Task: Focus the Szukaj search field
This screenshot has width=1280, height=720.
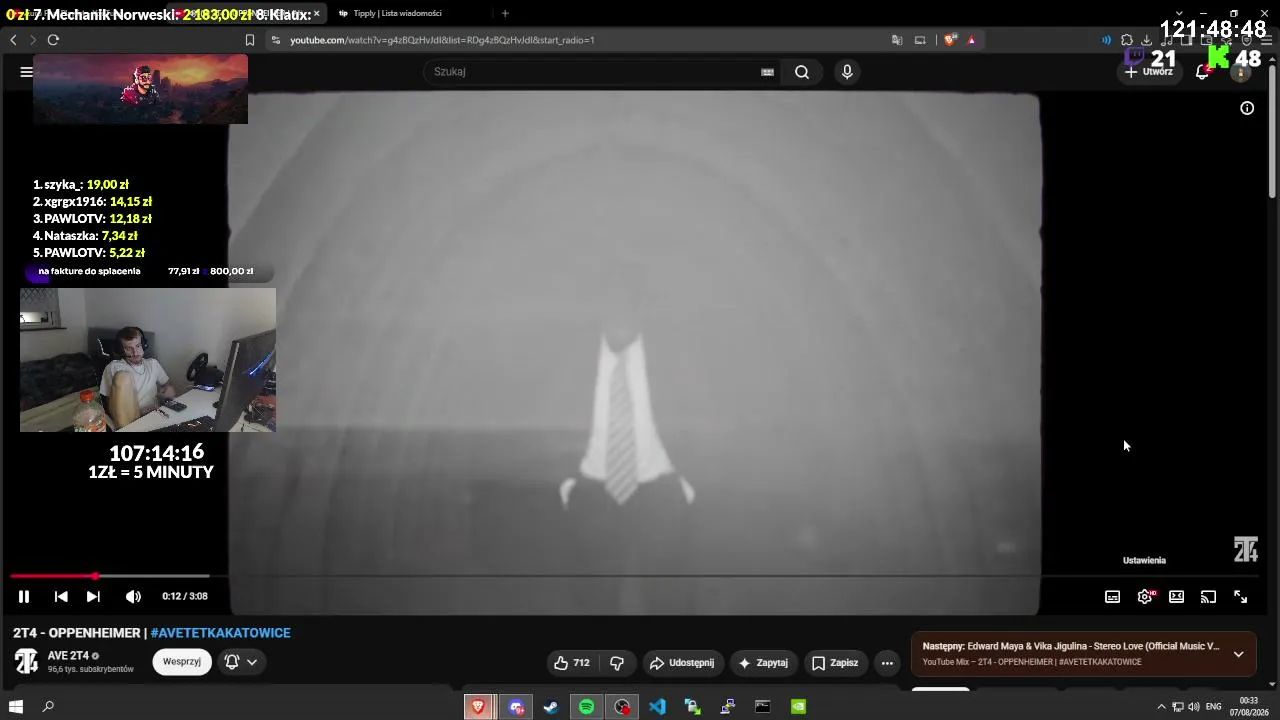Action: 595,72
